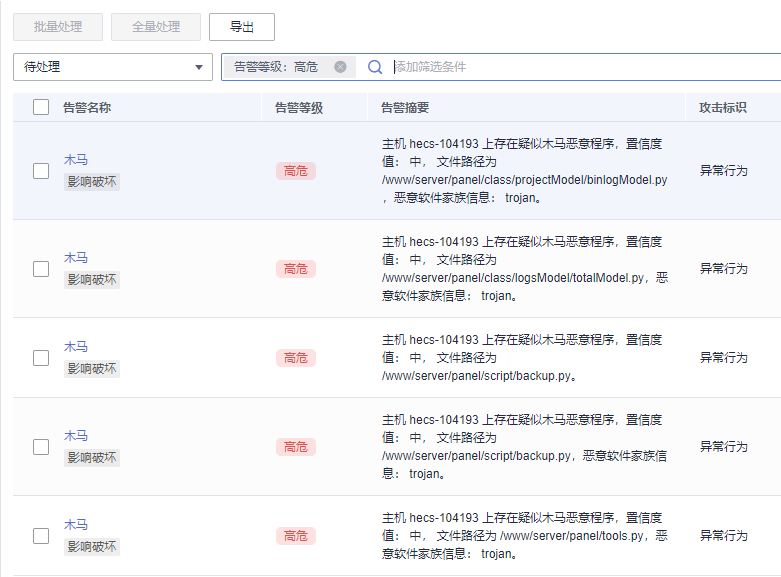
Task: Check the second 木马 alert row checkbox
Action: (x=41, y=269)
